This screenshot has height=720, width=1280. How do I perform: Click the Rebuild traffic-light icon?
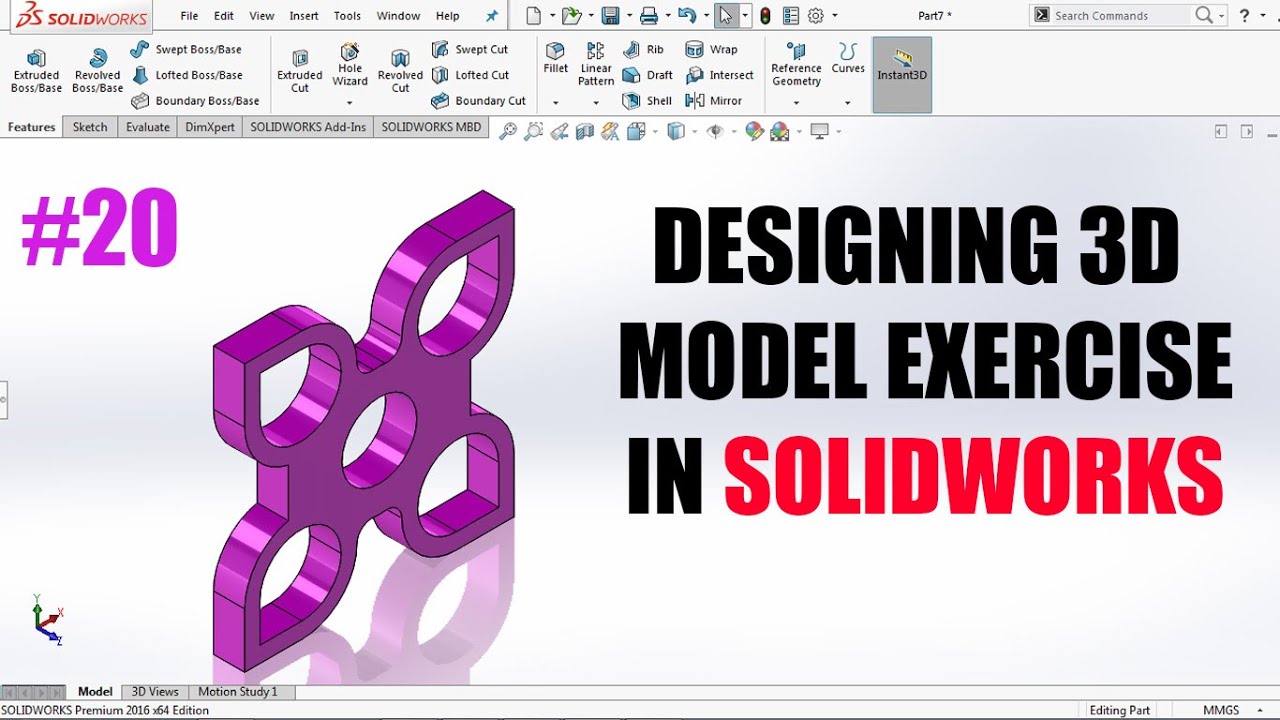[766, 16]
